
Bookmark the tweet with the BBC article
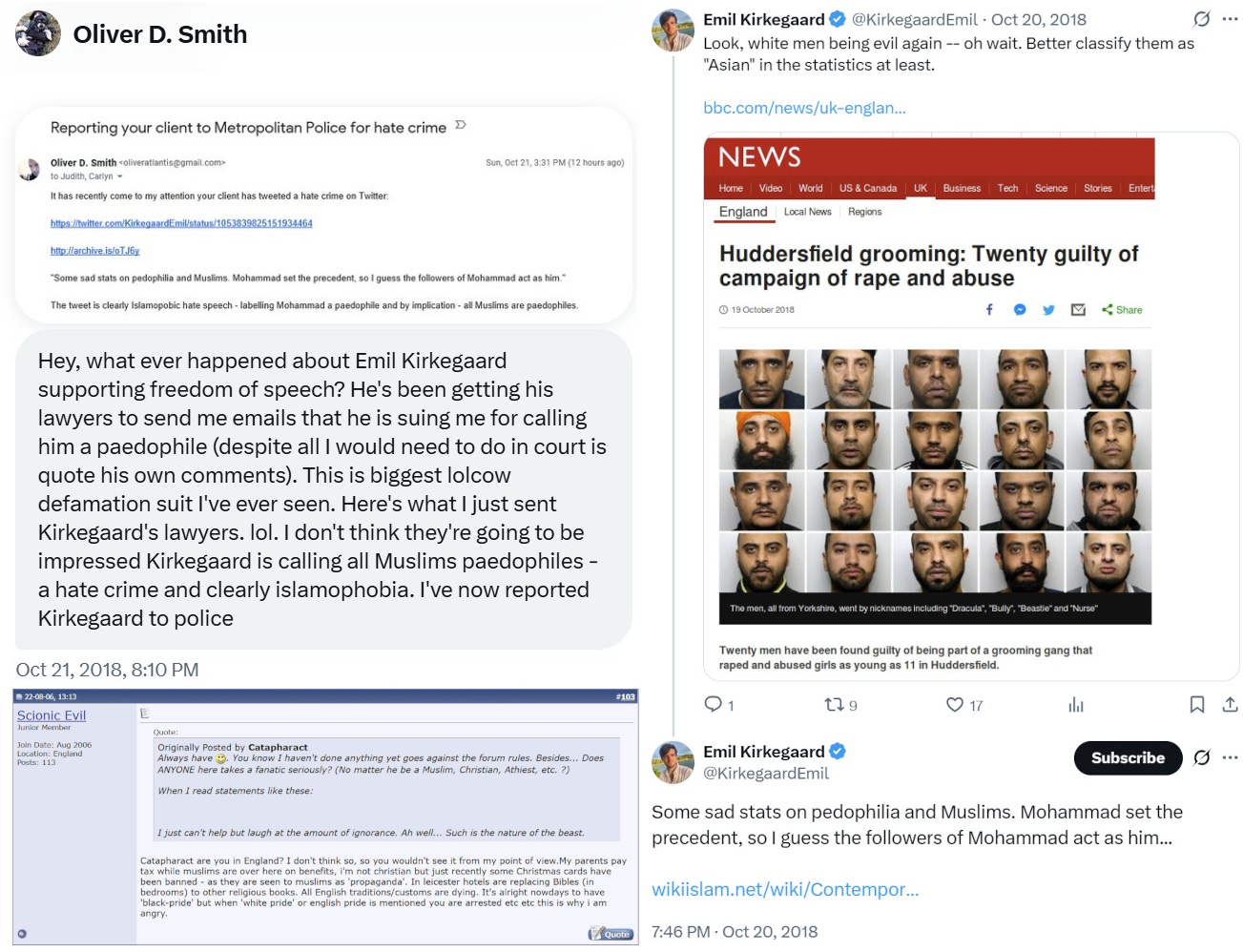coord(1197,705)
